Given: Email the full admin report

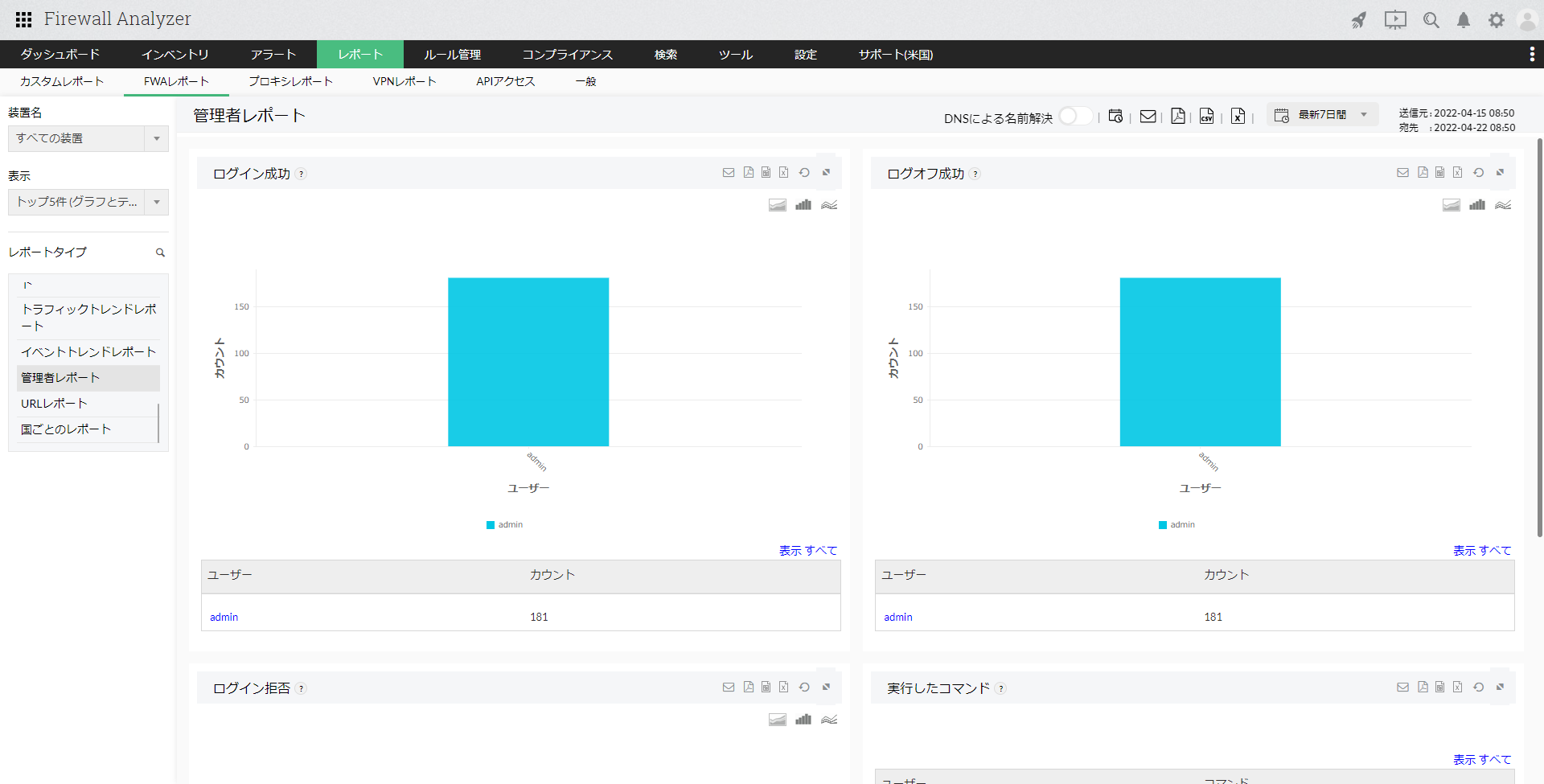Looking at the screenshot, I should click(1148, 116).
